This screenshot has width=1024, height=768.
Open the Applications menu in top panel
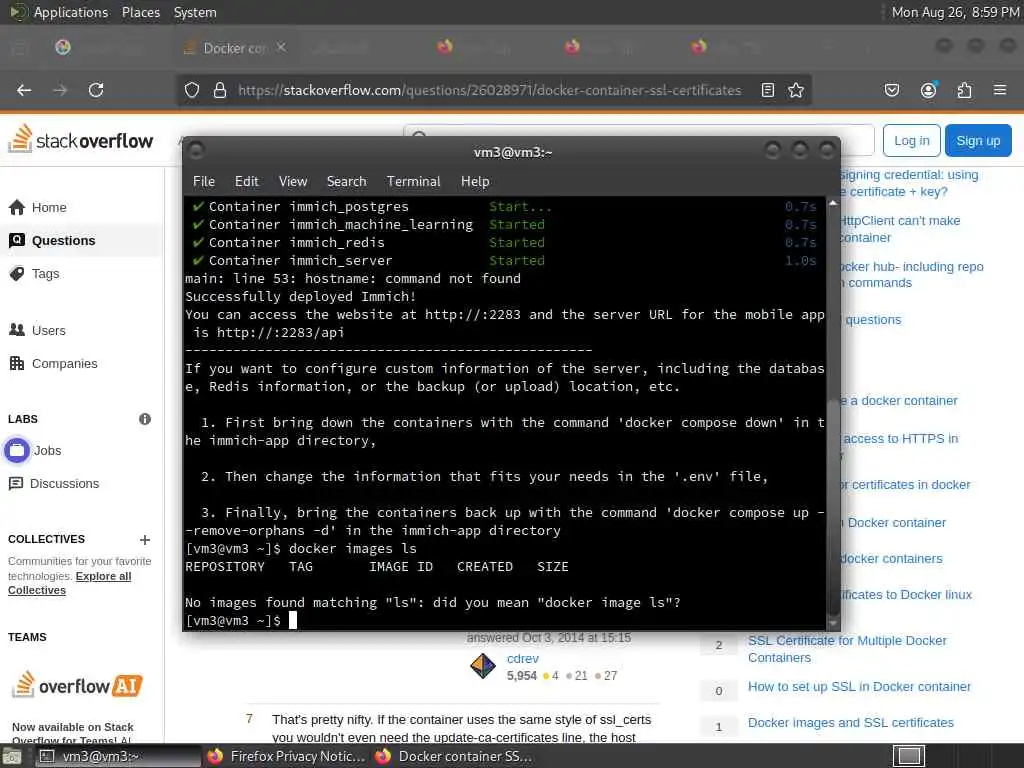[x=71, y=12]
